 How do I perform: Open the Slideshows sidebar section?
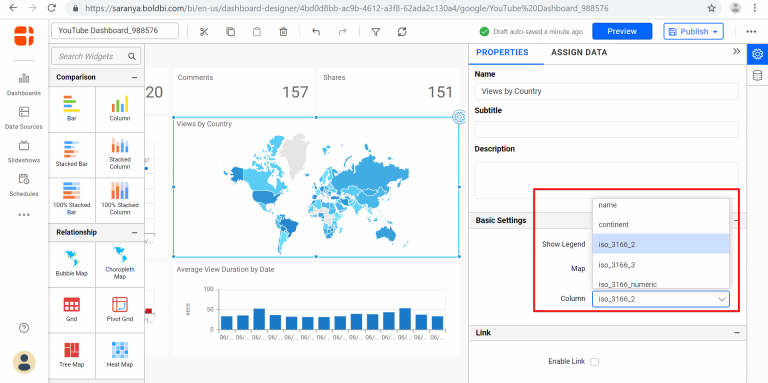click(x=24, y=152)
